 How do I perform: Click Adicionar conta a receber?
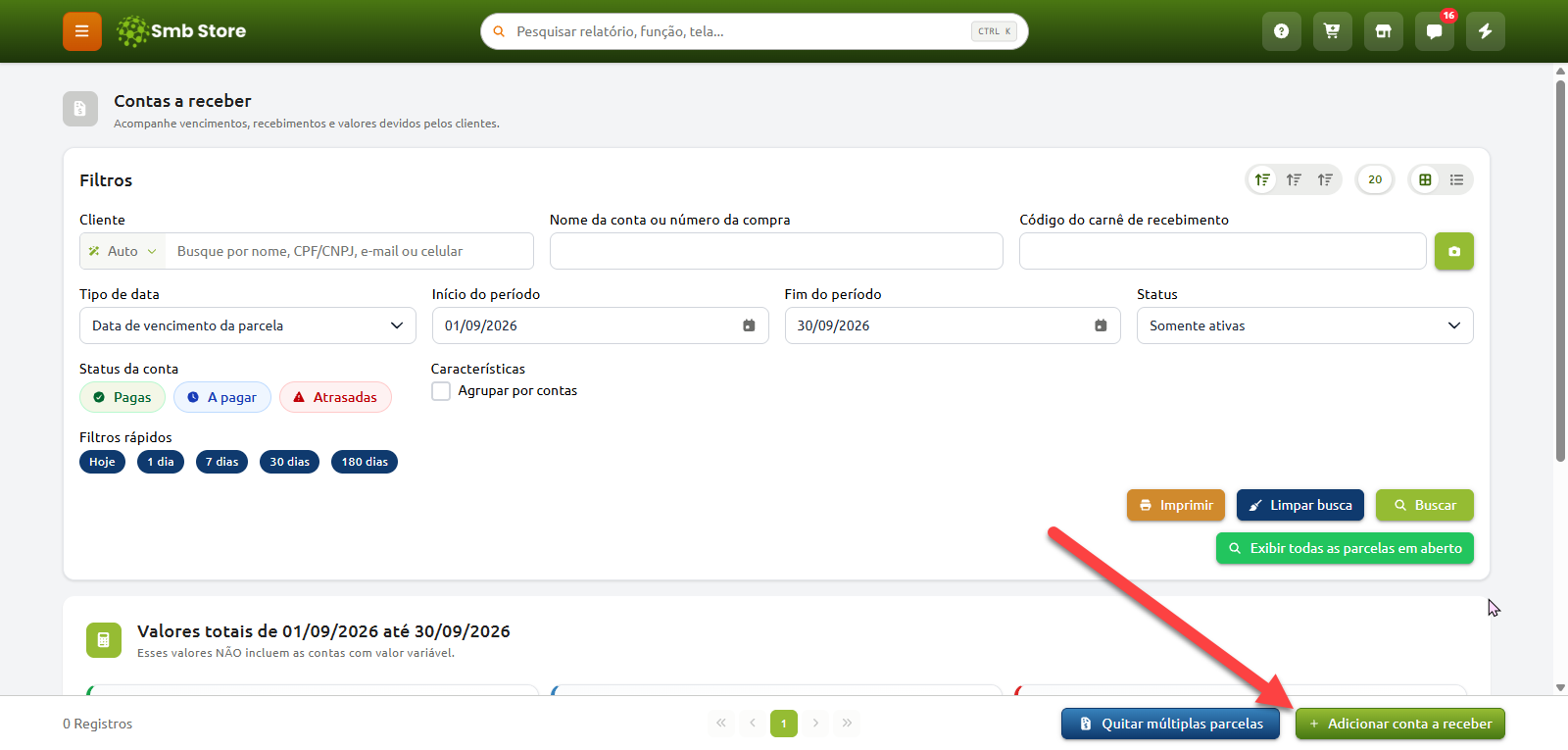click(1400, 724)
